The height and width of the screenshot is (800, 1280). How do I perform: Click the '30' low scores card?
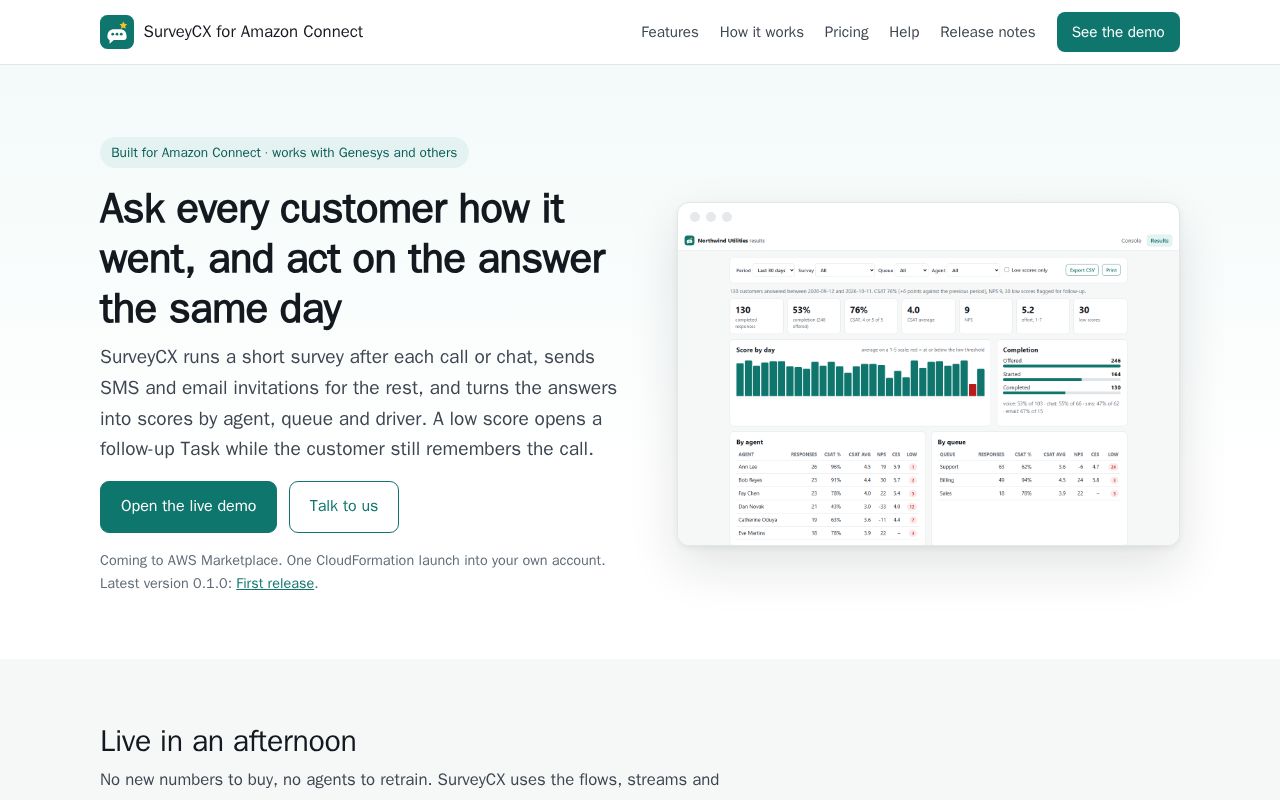click(x=1100, y=316)
